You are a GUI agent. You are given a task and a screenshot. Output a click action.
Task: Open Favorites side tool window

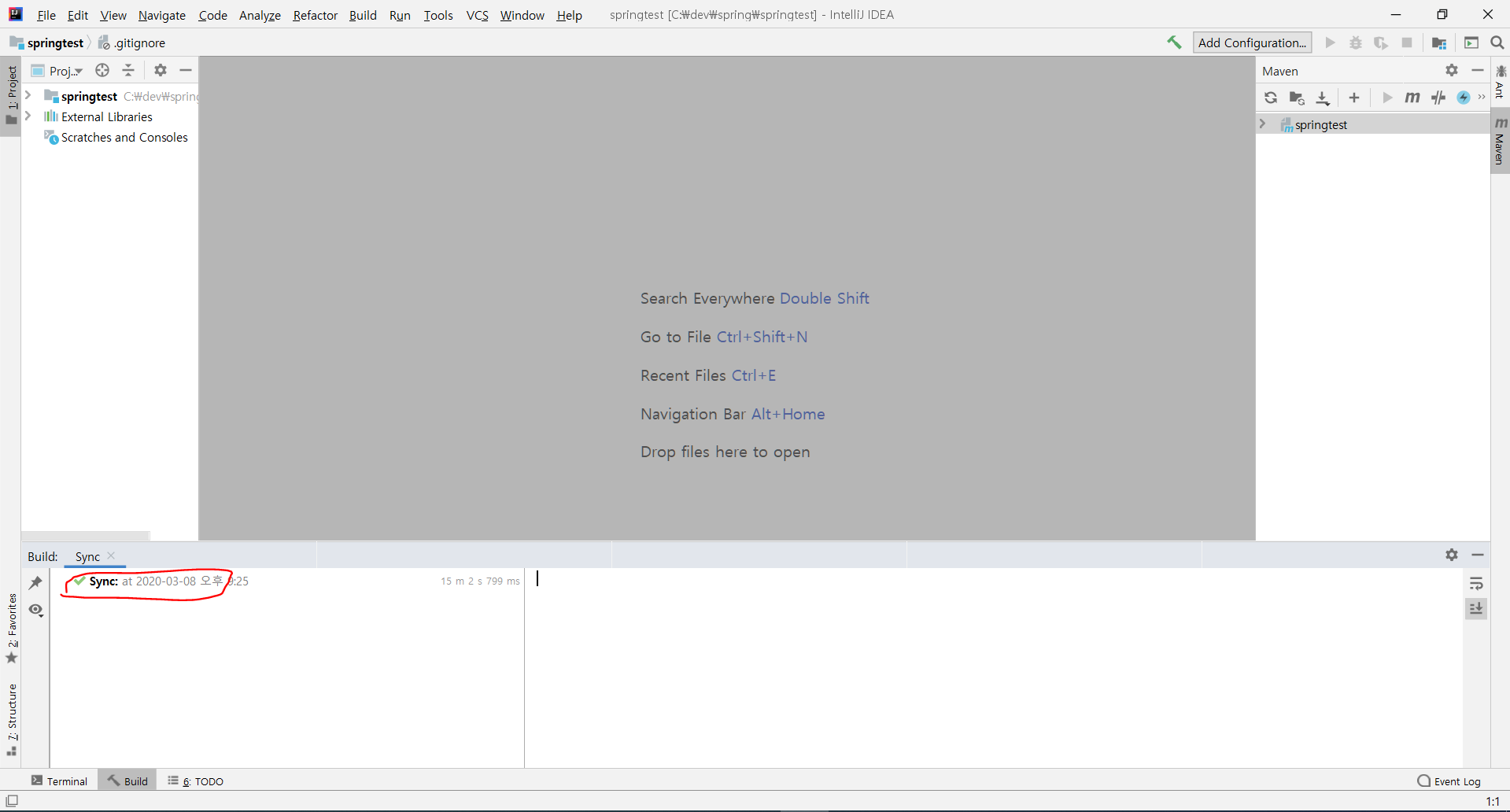[x=11, y=629]
